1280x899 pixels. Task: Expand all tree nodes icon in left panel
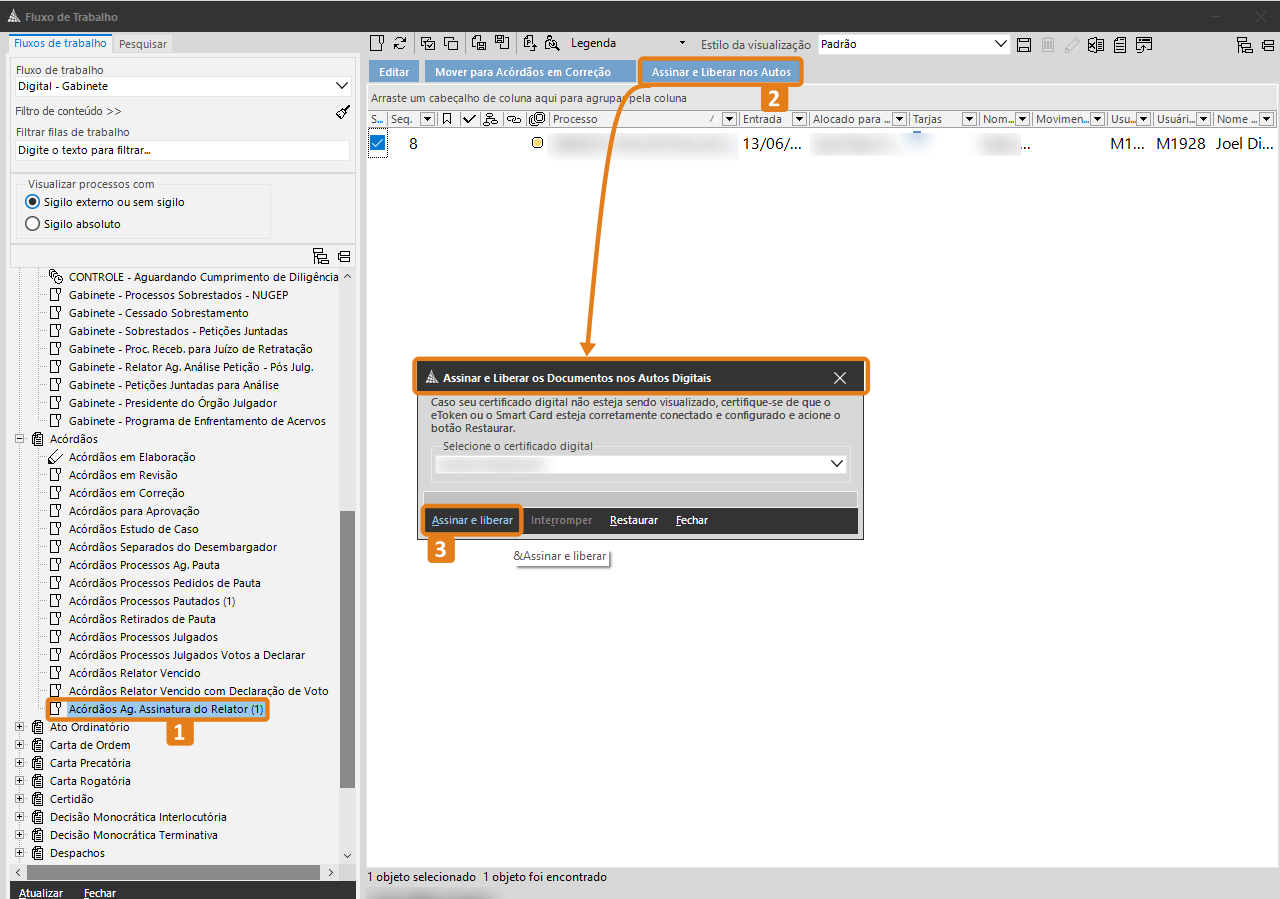[x=321, y=256]
